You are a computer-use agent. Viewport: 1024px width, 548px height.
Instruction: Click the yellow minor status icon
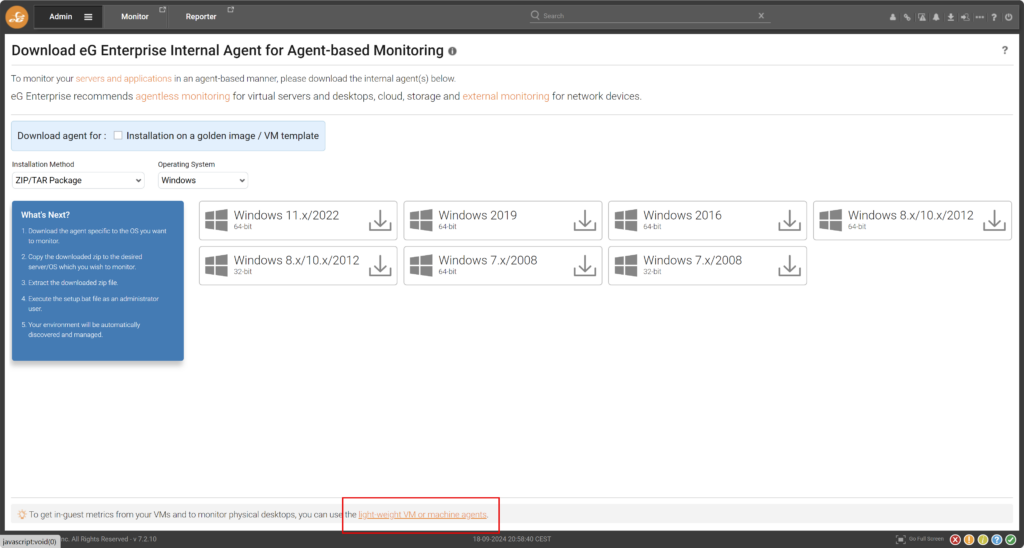(982, 540)
